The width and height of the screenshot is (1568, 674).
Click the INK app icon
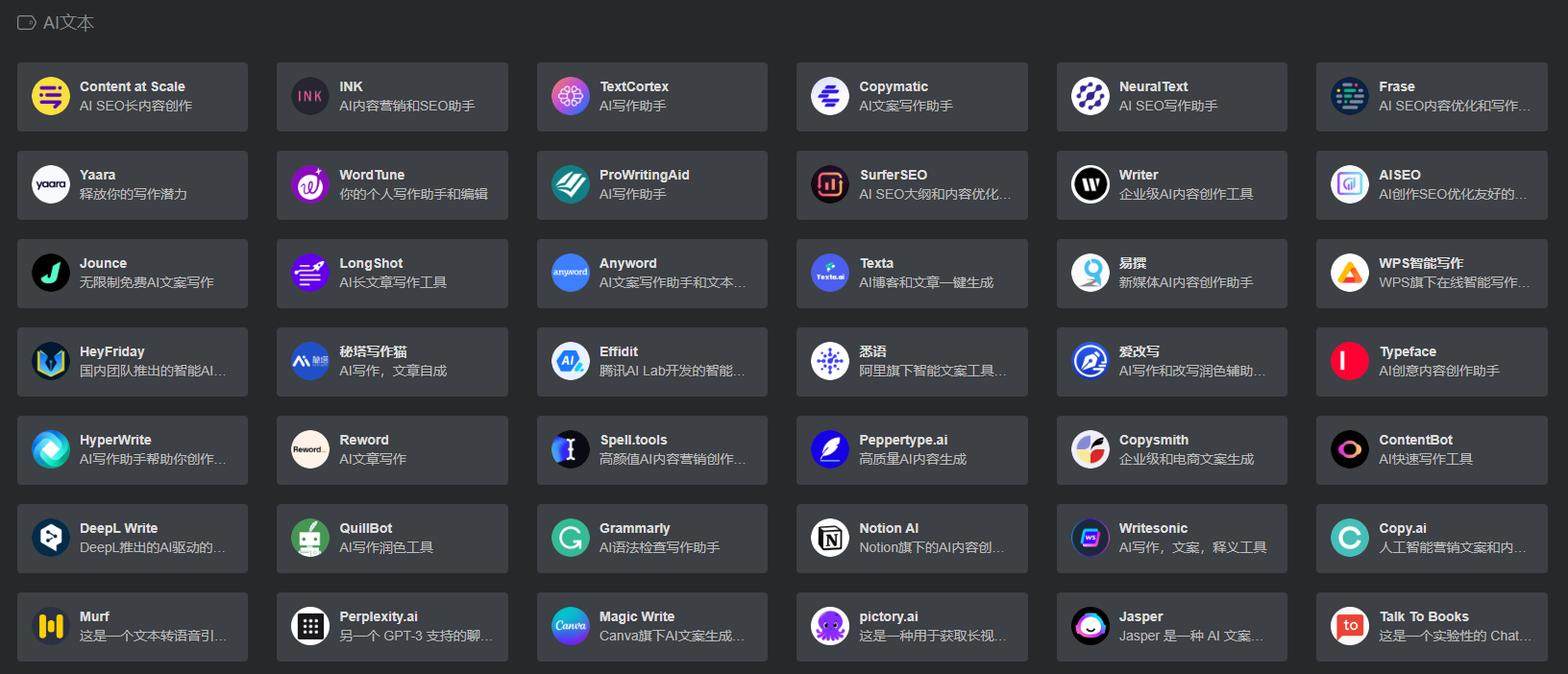click(310, 97)
